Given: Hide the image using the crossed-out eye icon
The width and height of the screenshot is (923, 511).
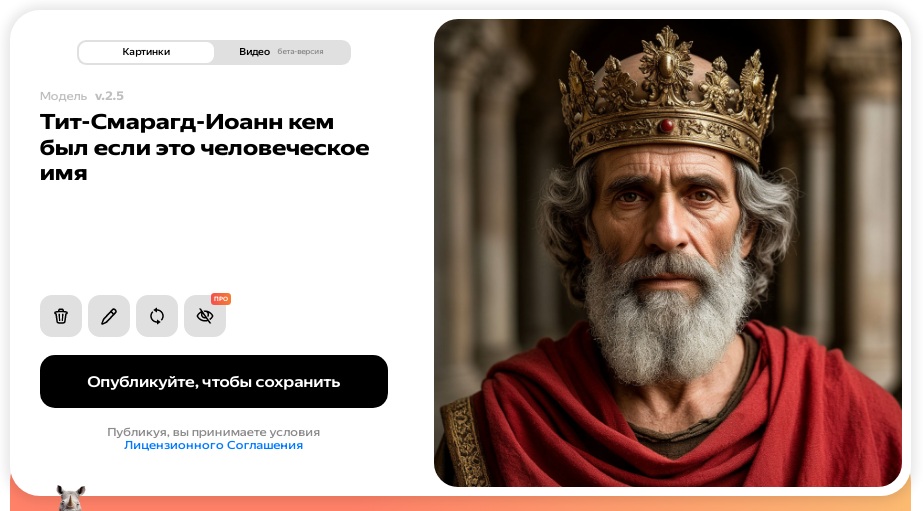Looking at the screenshot, I should [x=205, y=316].
